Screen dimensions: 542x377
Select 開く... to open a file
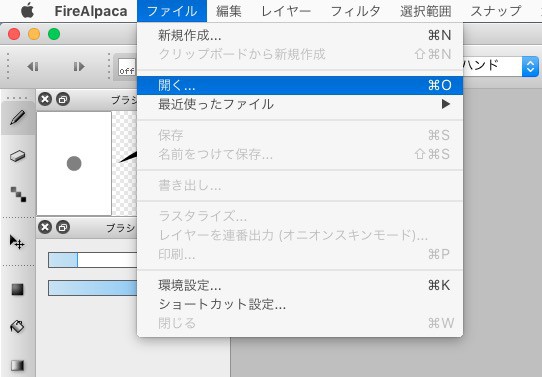300,85
